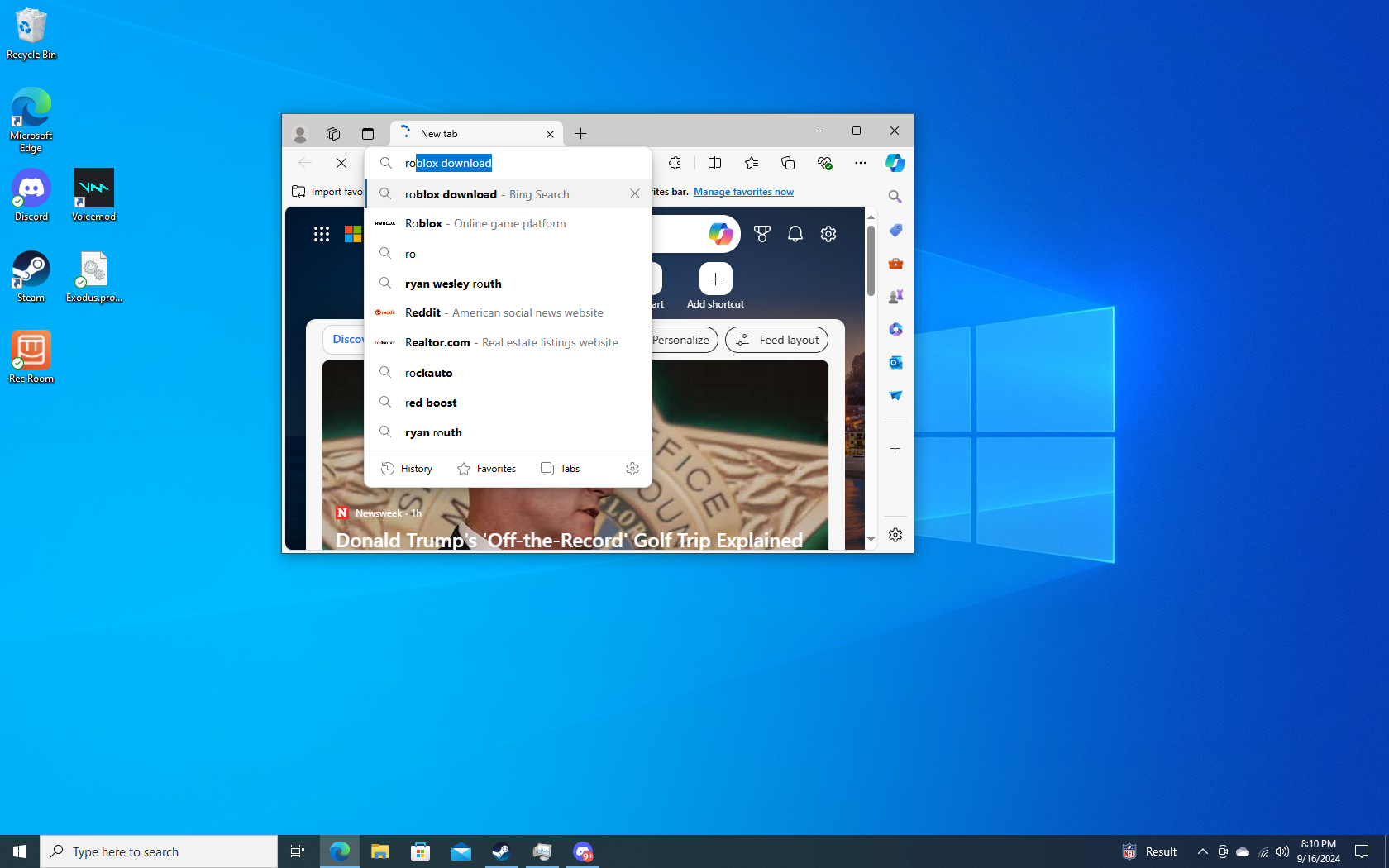Viewport: 1389px width, 868px height.
Task: Filter suggestions by Favorites
Action: (x=486, y=469)
